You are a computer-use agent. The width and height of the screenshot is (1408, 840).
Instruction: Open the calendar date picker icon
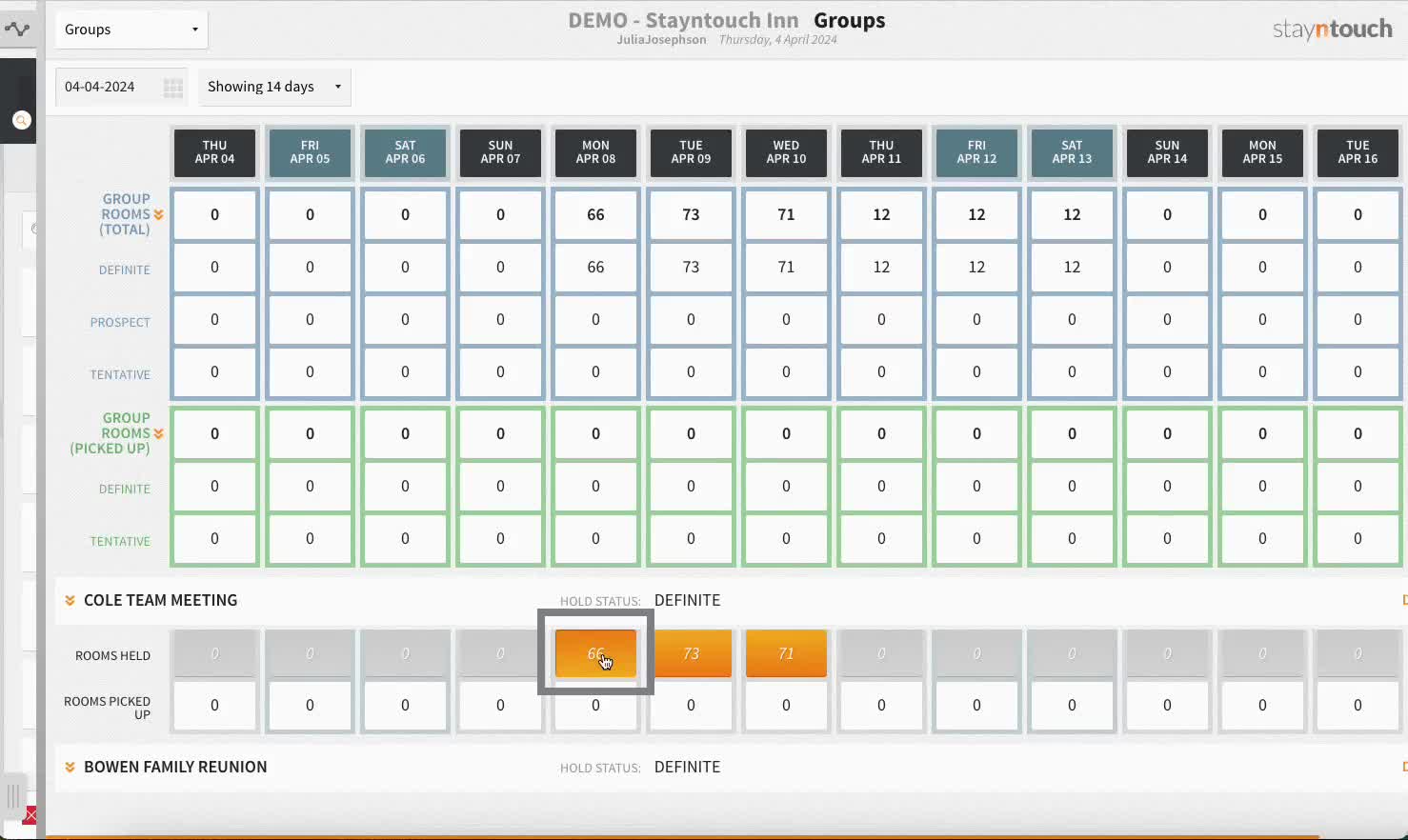tap(173, 88)
